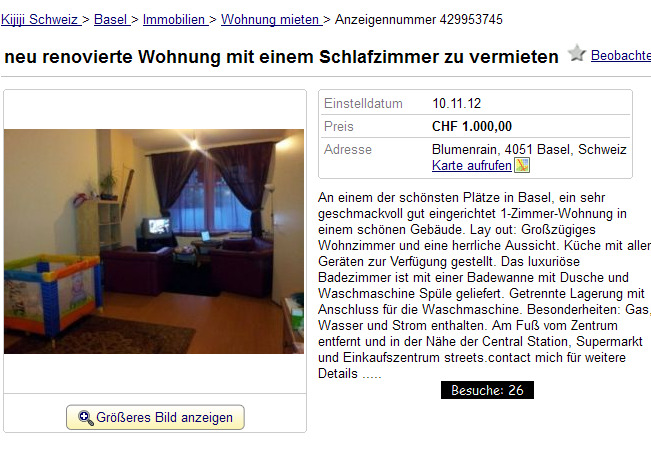Open the map icon beside Karte aufrufen
Screen dimensions: 651x467
tap(522, 165)
